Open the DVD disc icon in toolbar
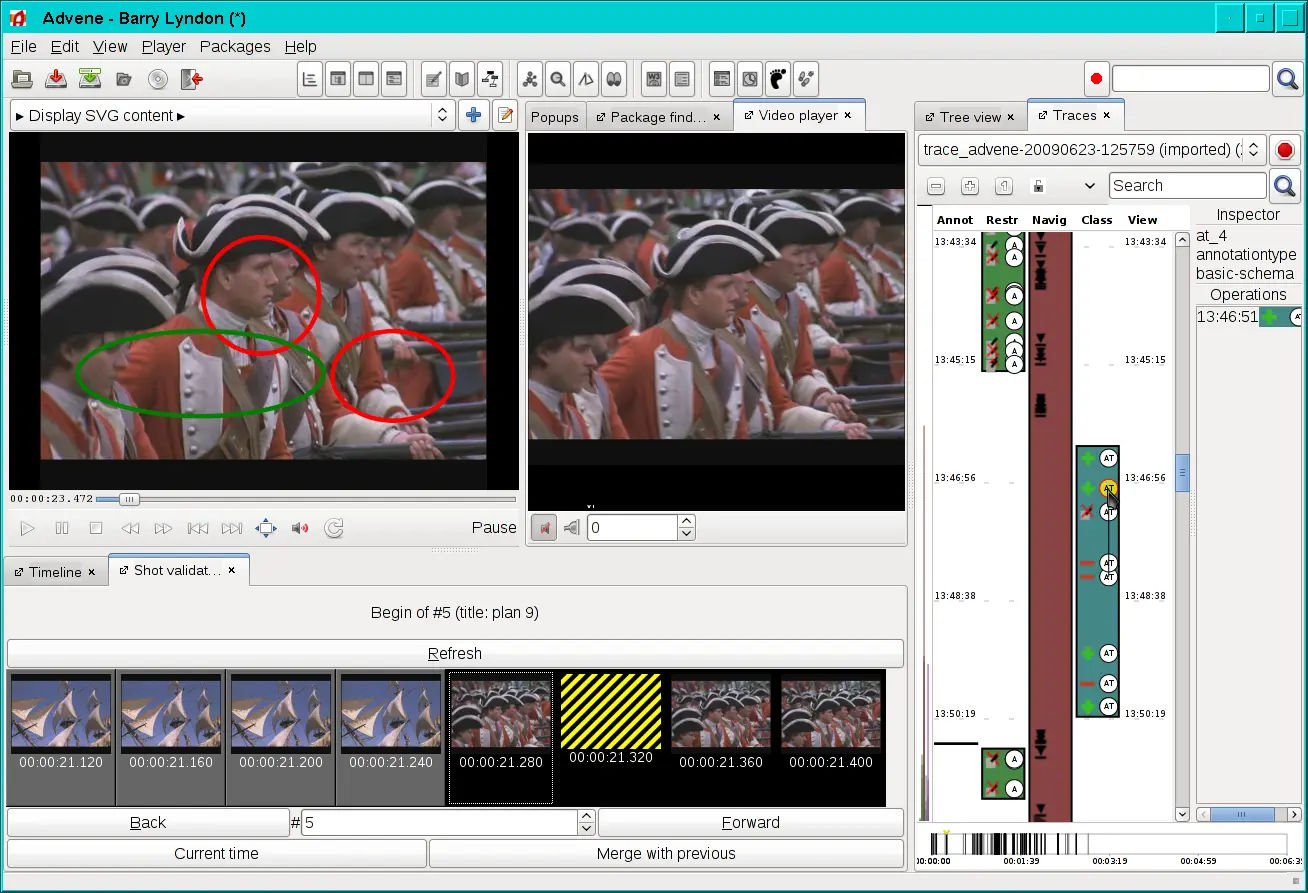The height and width of the screenshot is (893, 1308). tap(158, 79)
